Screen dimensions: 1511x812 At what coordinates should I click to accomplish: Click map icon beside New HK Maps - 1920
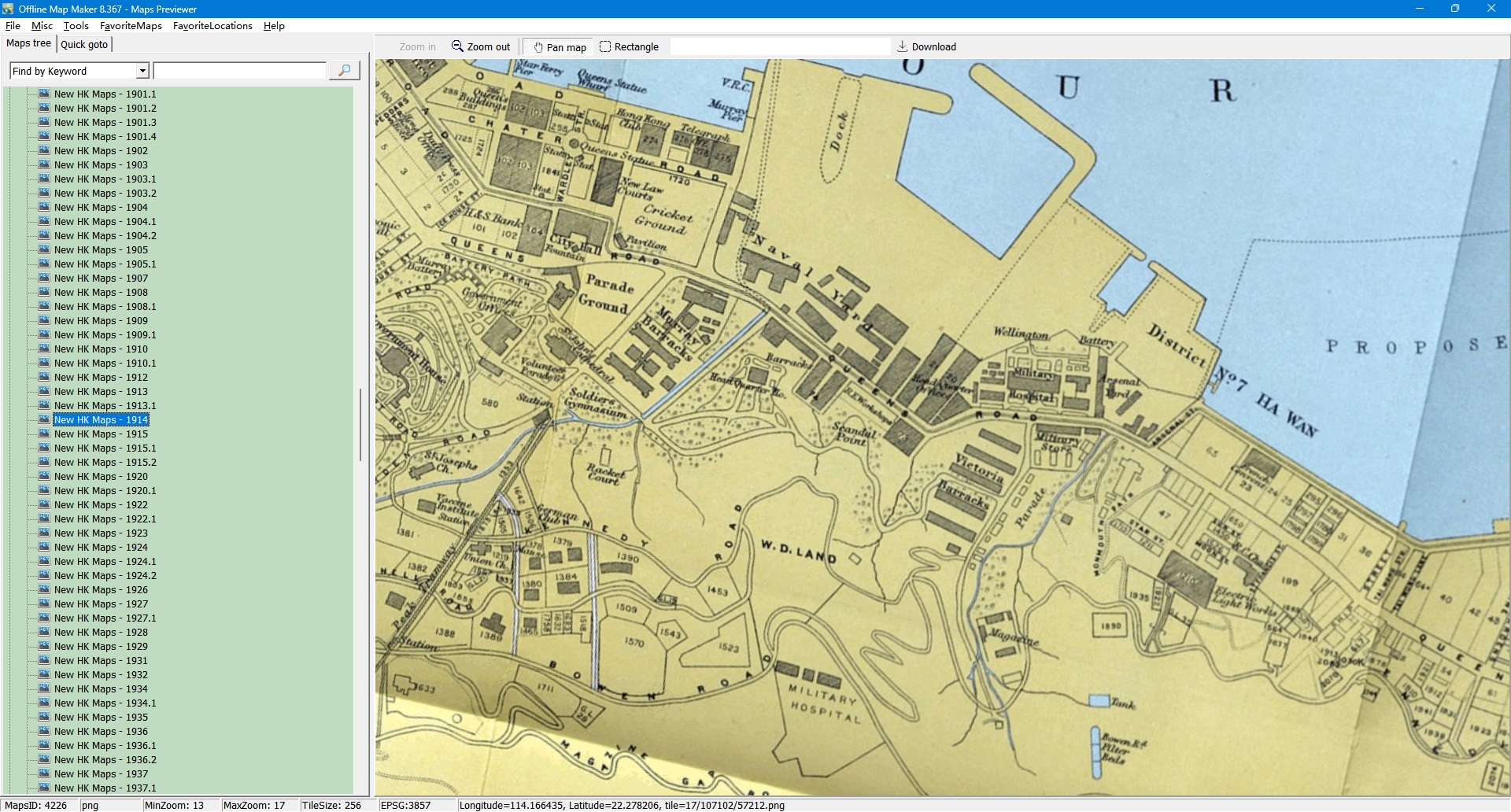pos(44,476)
